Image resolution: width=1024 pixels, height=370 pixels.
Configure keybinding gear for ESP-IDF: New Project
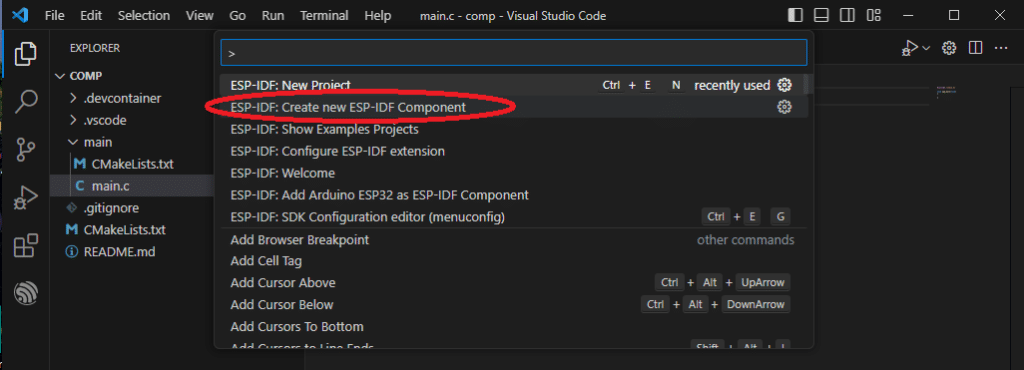(784, 85)
